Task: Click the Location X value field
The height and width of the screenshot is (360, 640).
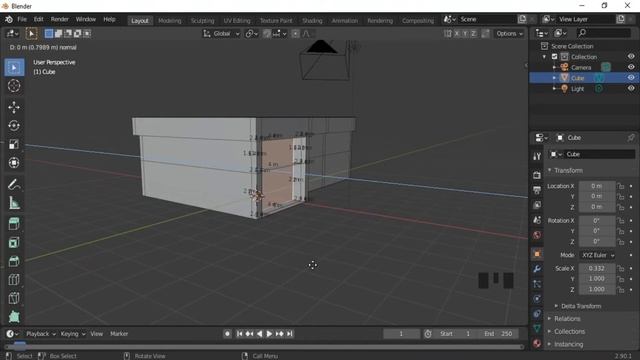Action: [x=597, y=186]
